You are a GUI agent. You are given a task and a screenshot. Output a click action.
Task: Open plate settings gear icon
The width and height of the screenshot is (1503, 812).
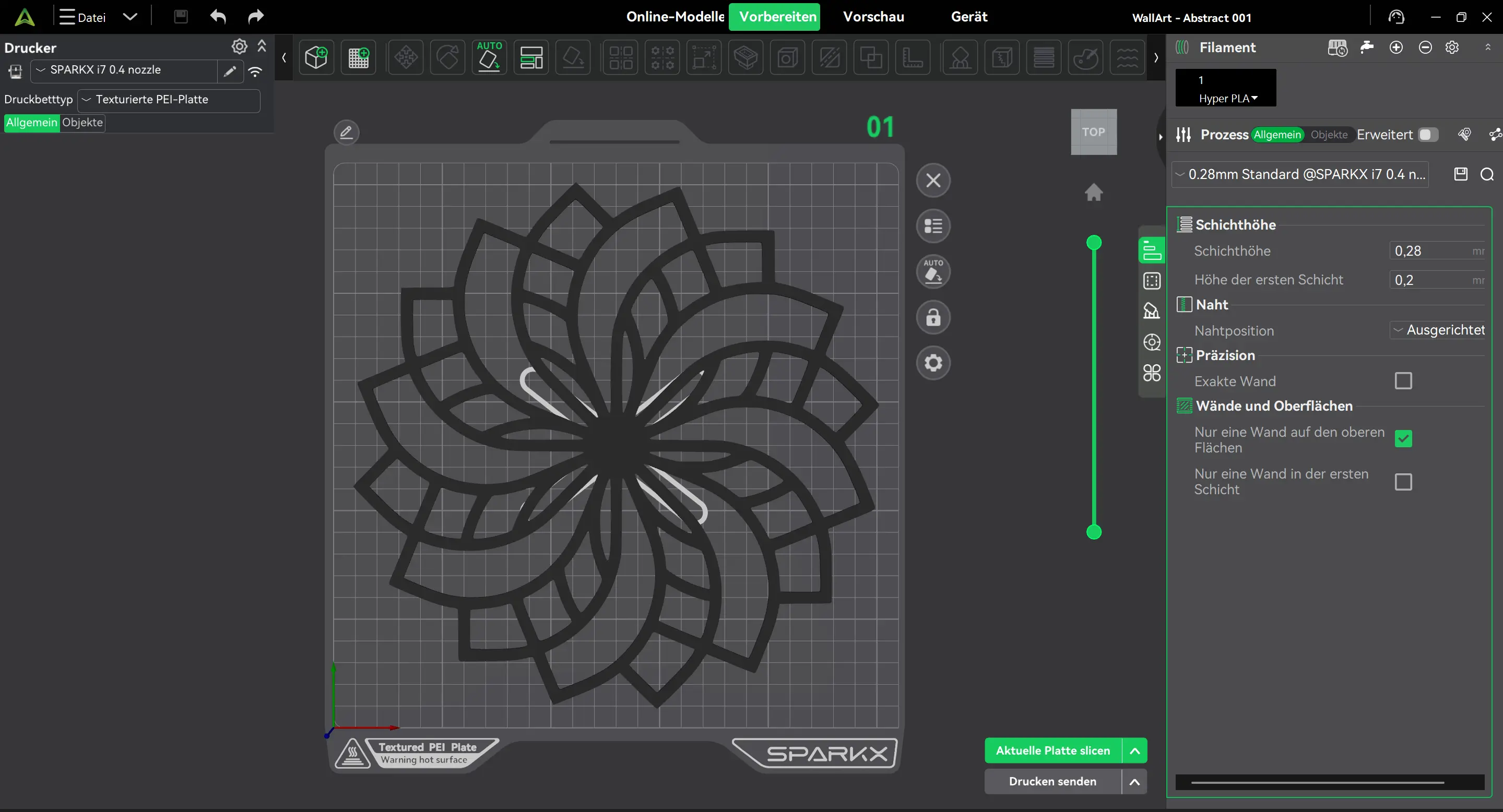pos(933,363)
